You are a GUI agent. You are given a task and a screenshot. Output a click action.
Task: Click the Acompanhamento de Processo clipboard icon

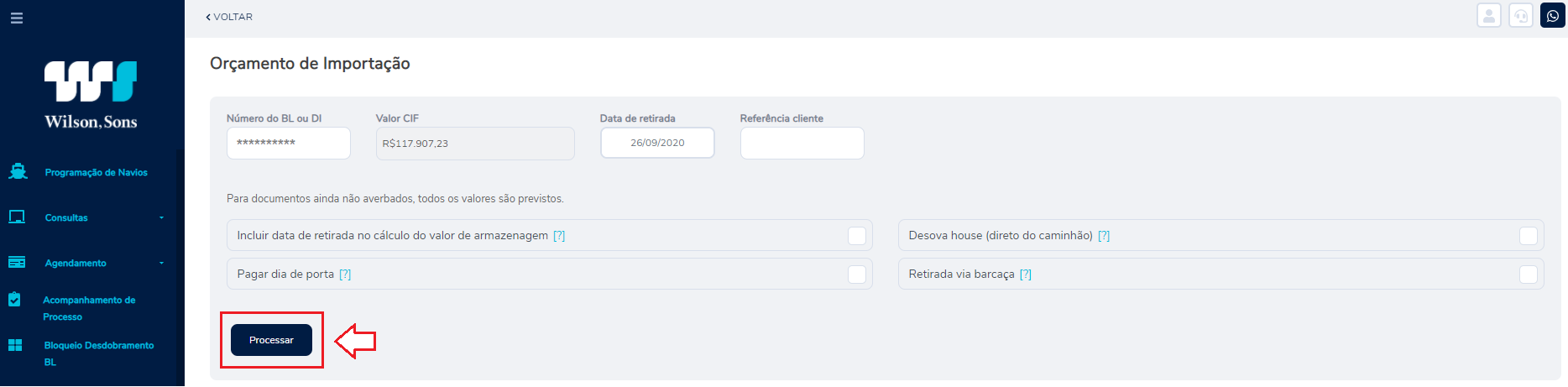[x=14, y=299]
